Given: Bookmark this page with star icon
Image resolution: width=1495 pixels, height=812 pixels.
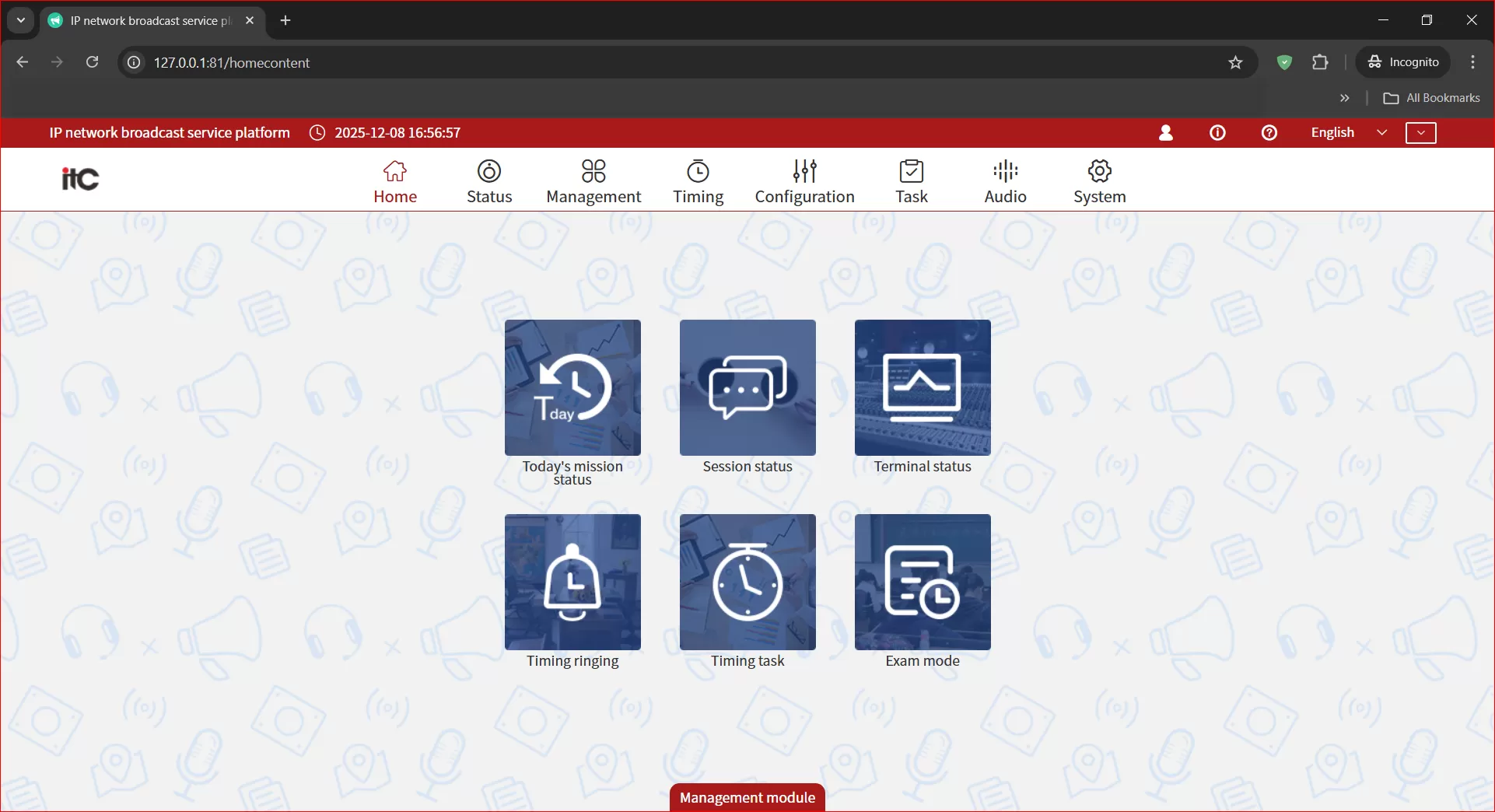Looking at the screenshot, I should (x=1235, y=63).
